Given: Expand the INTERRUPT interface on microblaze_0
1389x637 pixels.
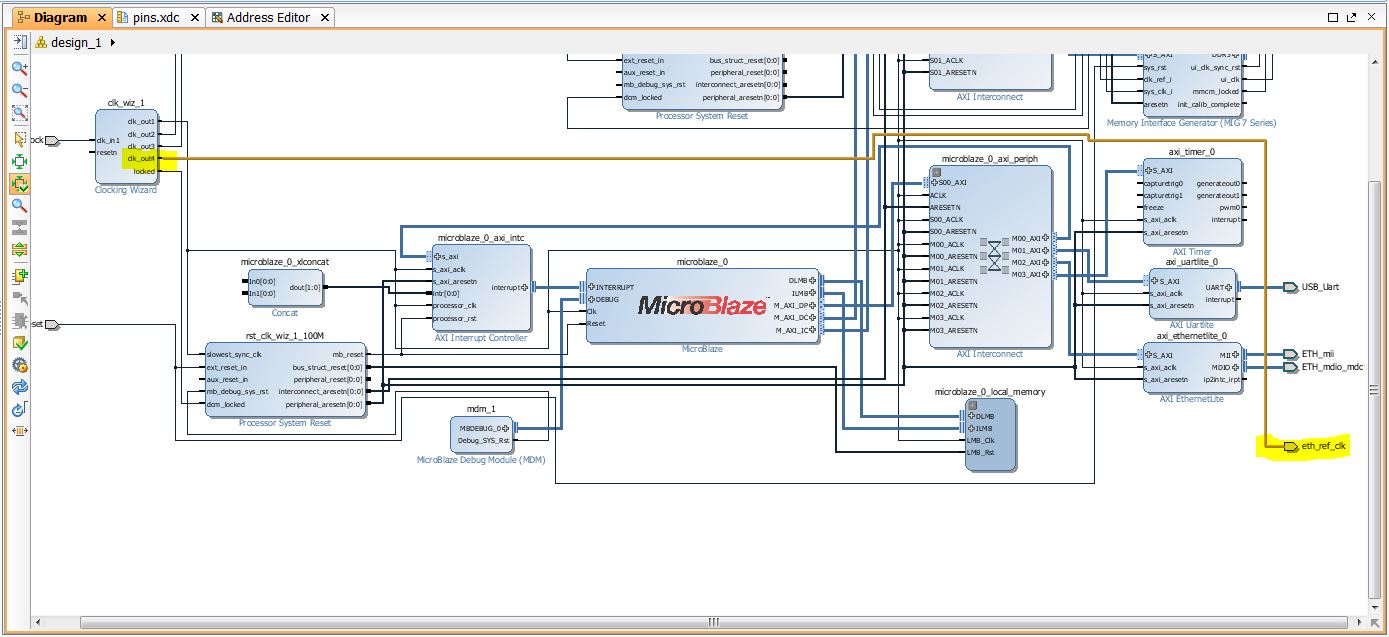Looking at the screenshot, I should coord(592,287).
